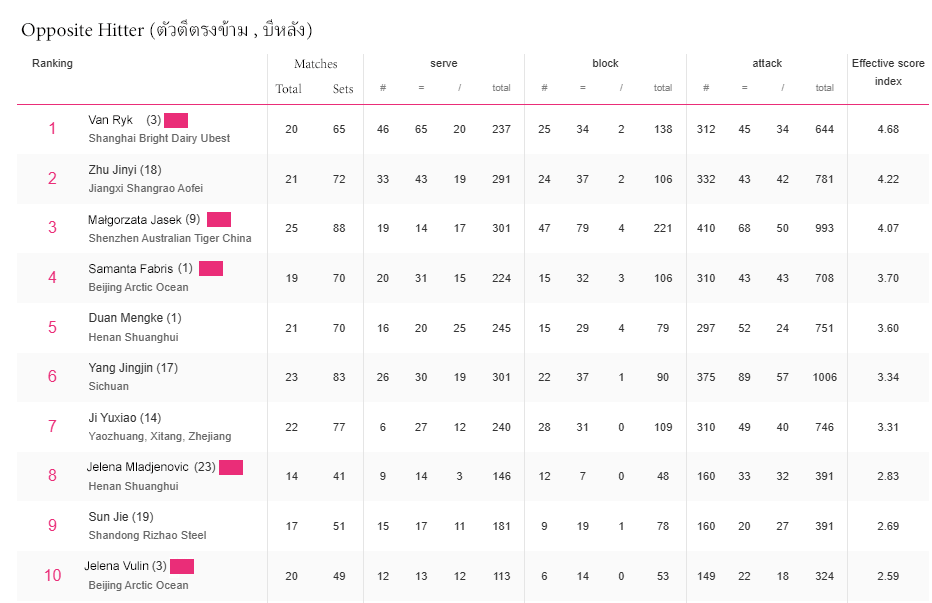This screenshot has height=603, width=932.
Task: Click the pink ranking number 7
Action: [52, 426]
